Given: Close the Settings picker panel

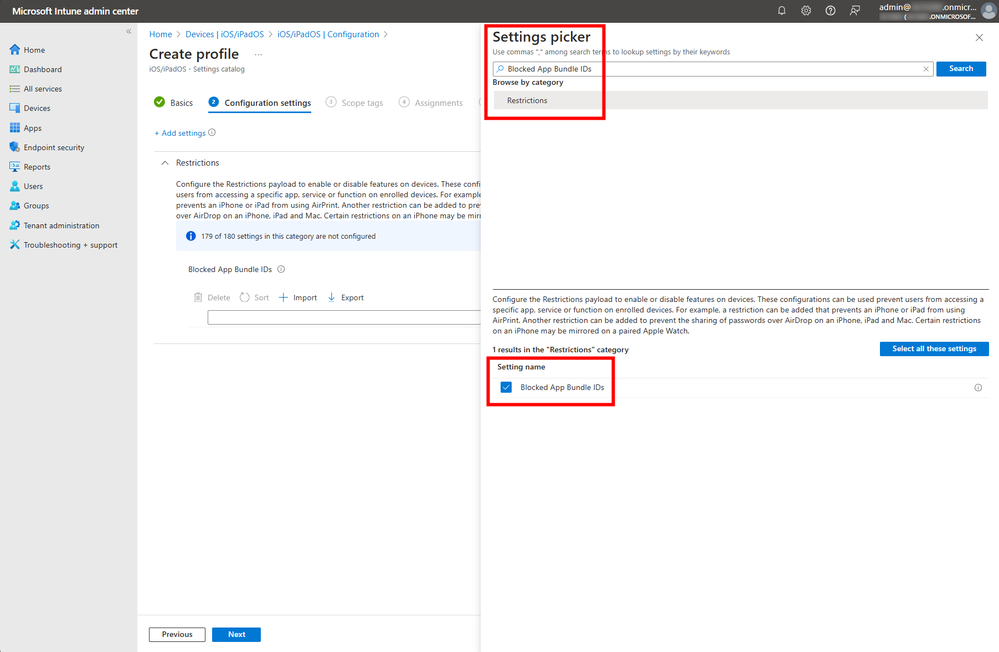Looking at the screenshot, I should [x=979, y=38].
